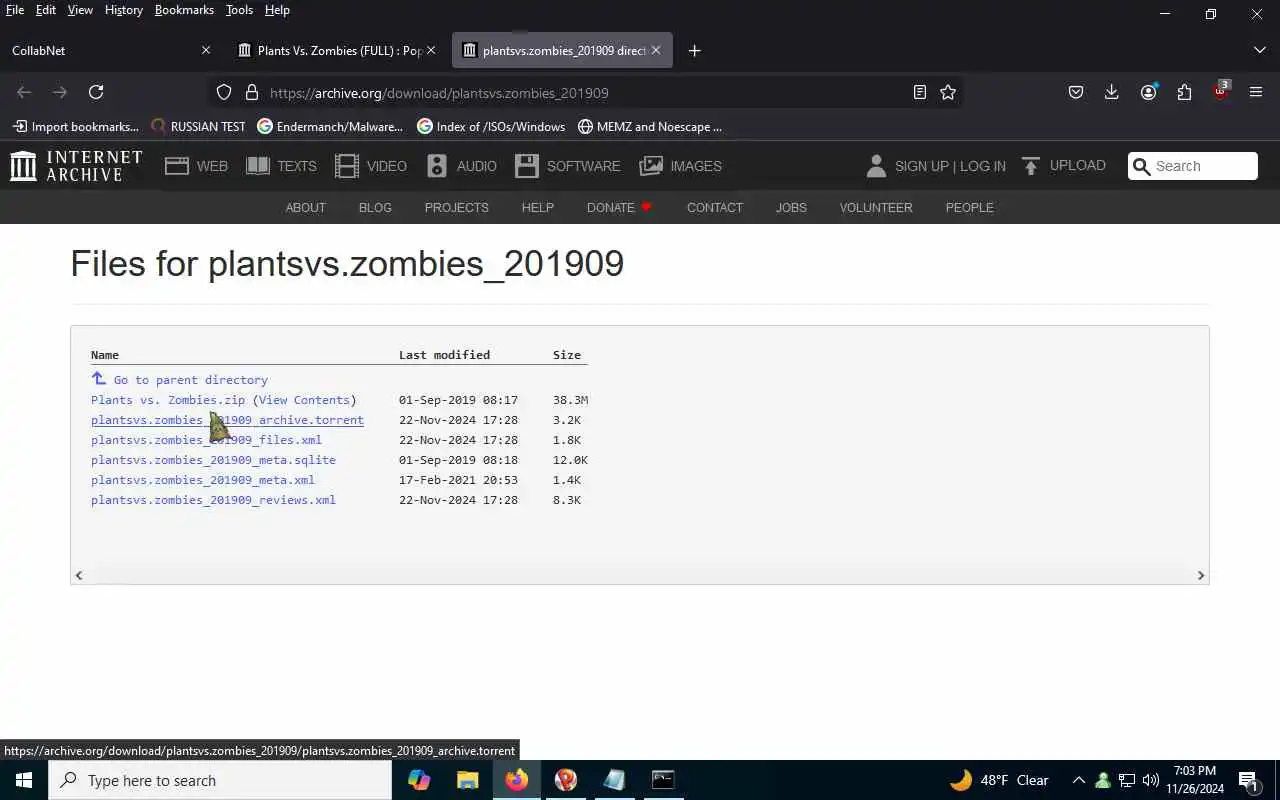Open plantsvs.zombies_201909_meta.sqlite
Image resolution: width=1280 pixels, height=800 pixels.
tap(213, 460)
